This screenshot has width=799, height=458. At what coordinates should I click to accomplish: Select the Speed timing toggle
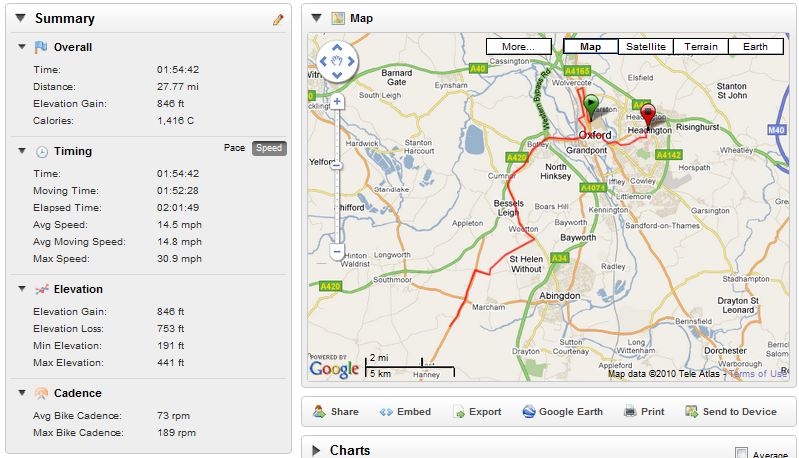click(x=269, y=148)
